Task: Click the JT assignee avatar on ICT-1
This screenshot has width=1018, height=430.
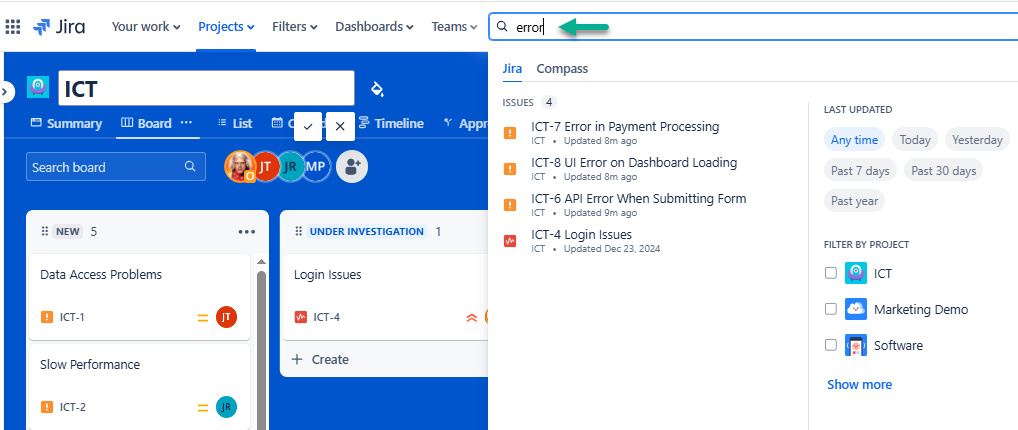Action: click(x=227, y=317)
